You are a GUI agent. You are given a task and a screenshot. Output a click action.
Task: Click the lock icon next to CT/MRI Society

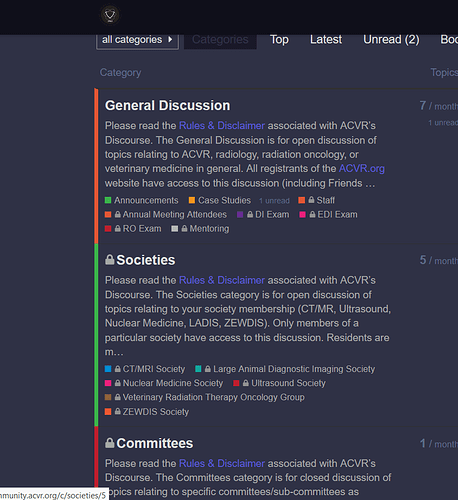[x=118, y=369]
